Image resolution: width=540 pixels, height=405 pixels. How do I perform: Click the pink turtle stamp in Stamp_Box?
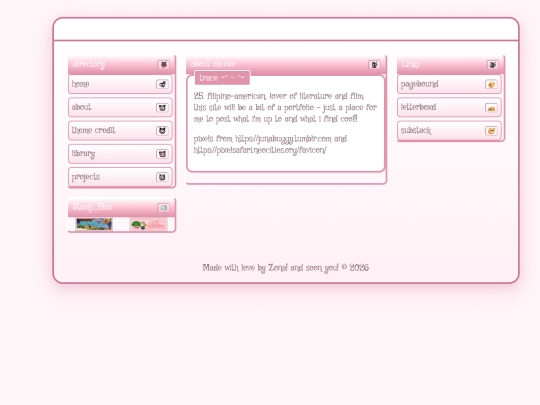[148, 224]
